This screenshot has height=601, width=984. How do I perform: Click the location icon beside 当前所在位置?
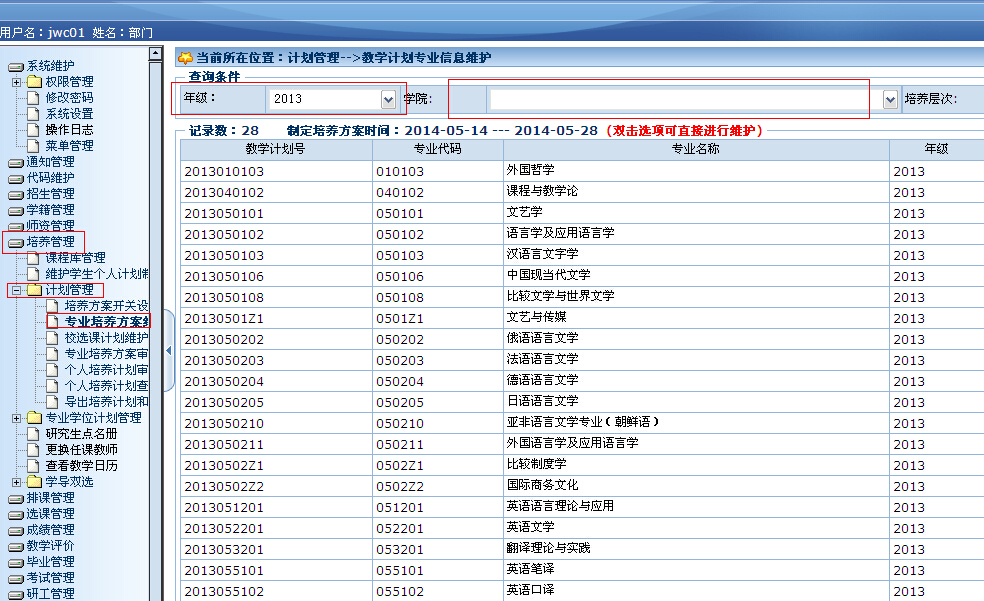pos(185,58)
